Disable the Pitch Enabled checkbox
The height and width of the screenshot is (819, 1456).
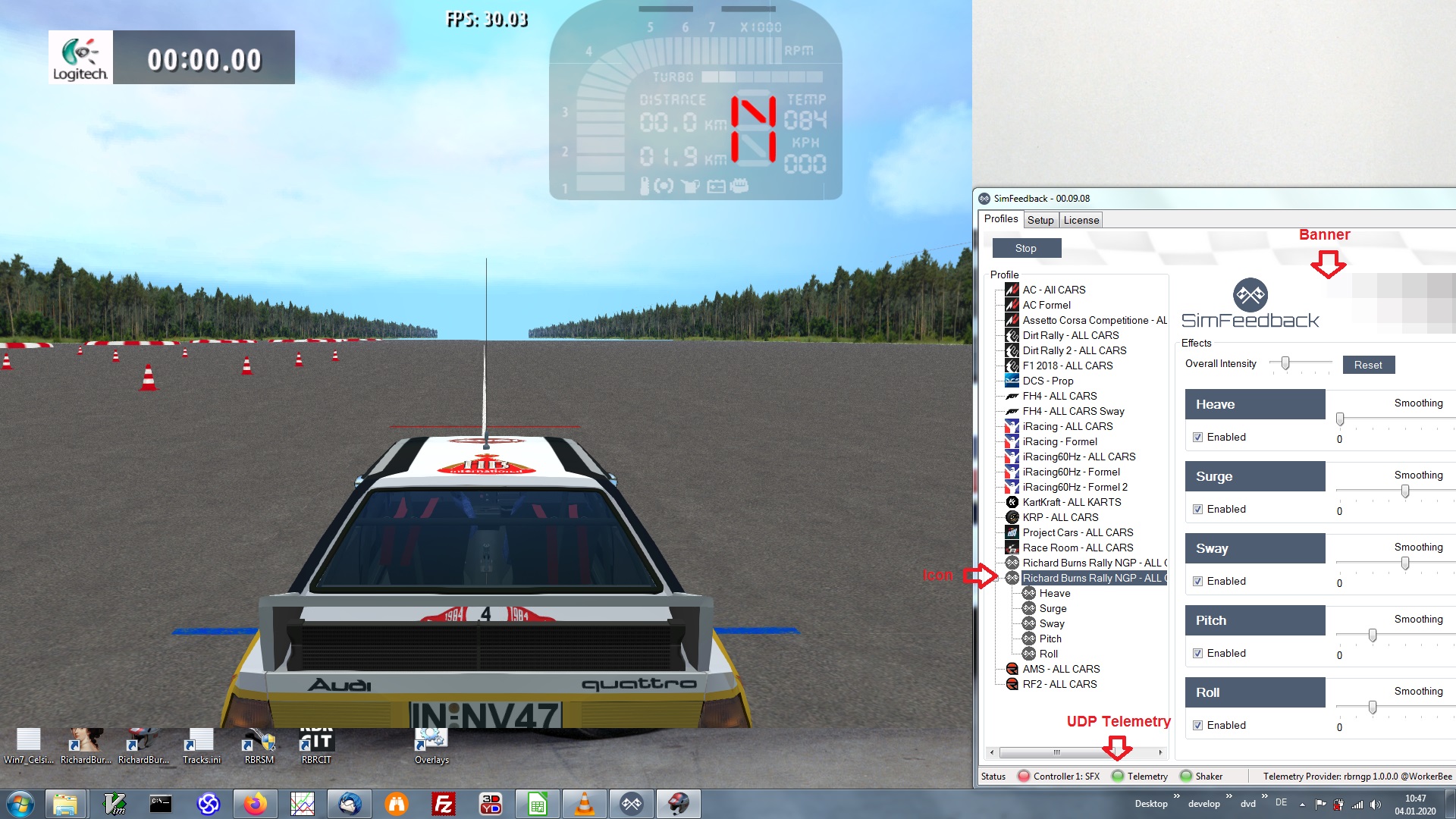coord(1197,654)
